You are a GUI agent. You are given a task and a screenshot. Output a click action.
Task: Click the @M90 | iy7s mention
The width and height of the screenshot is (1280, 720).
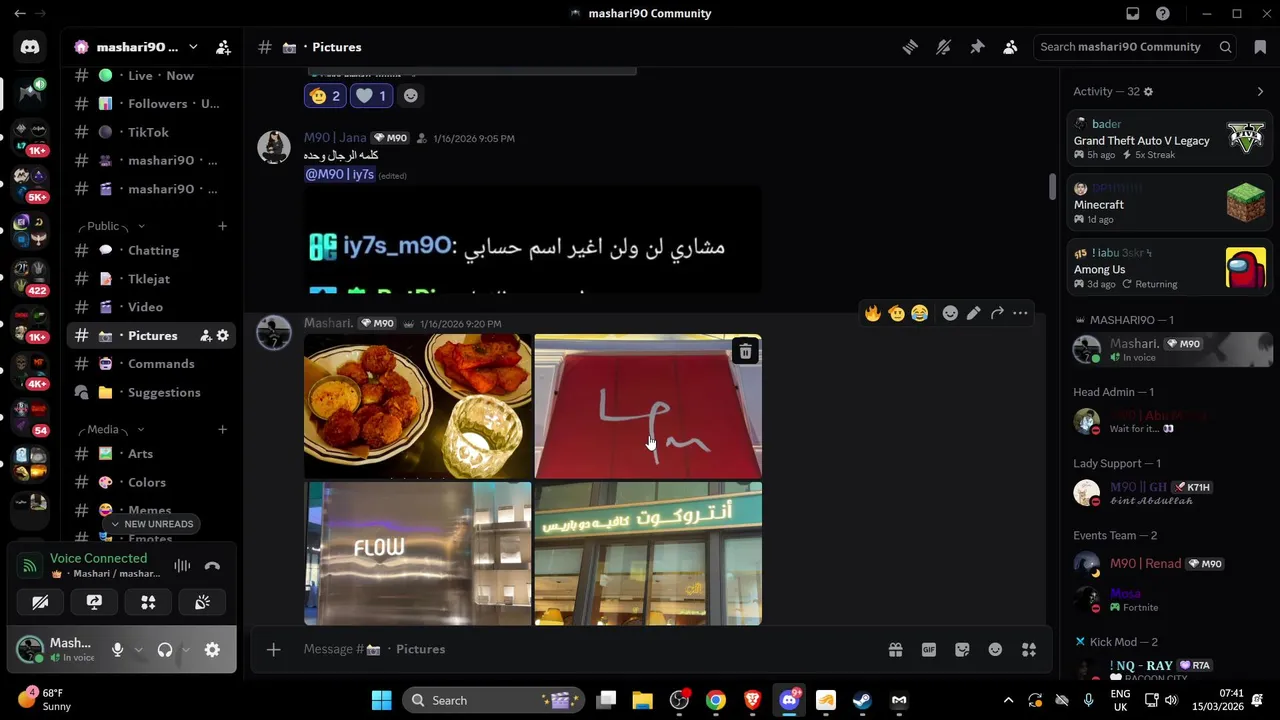[x=339, y=174]
